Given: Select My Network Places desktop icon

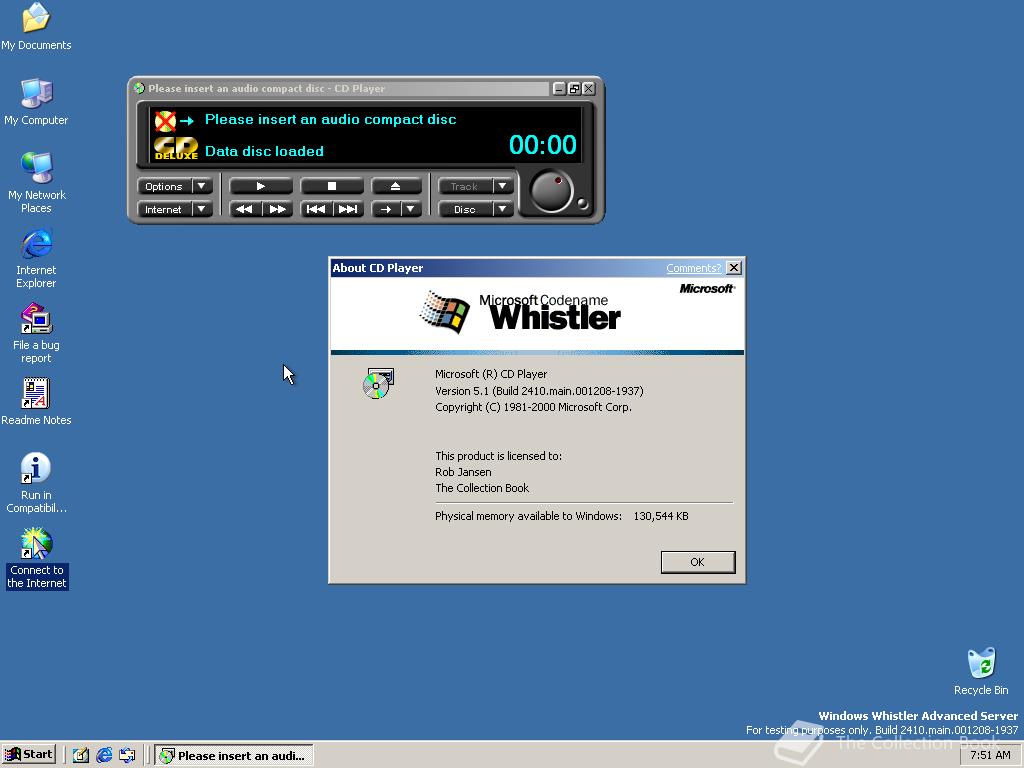Looking at the screenshot, I should pyautogui.click(x=36, y=183).
